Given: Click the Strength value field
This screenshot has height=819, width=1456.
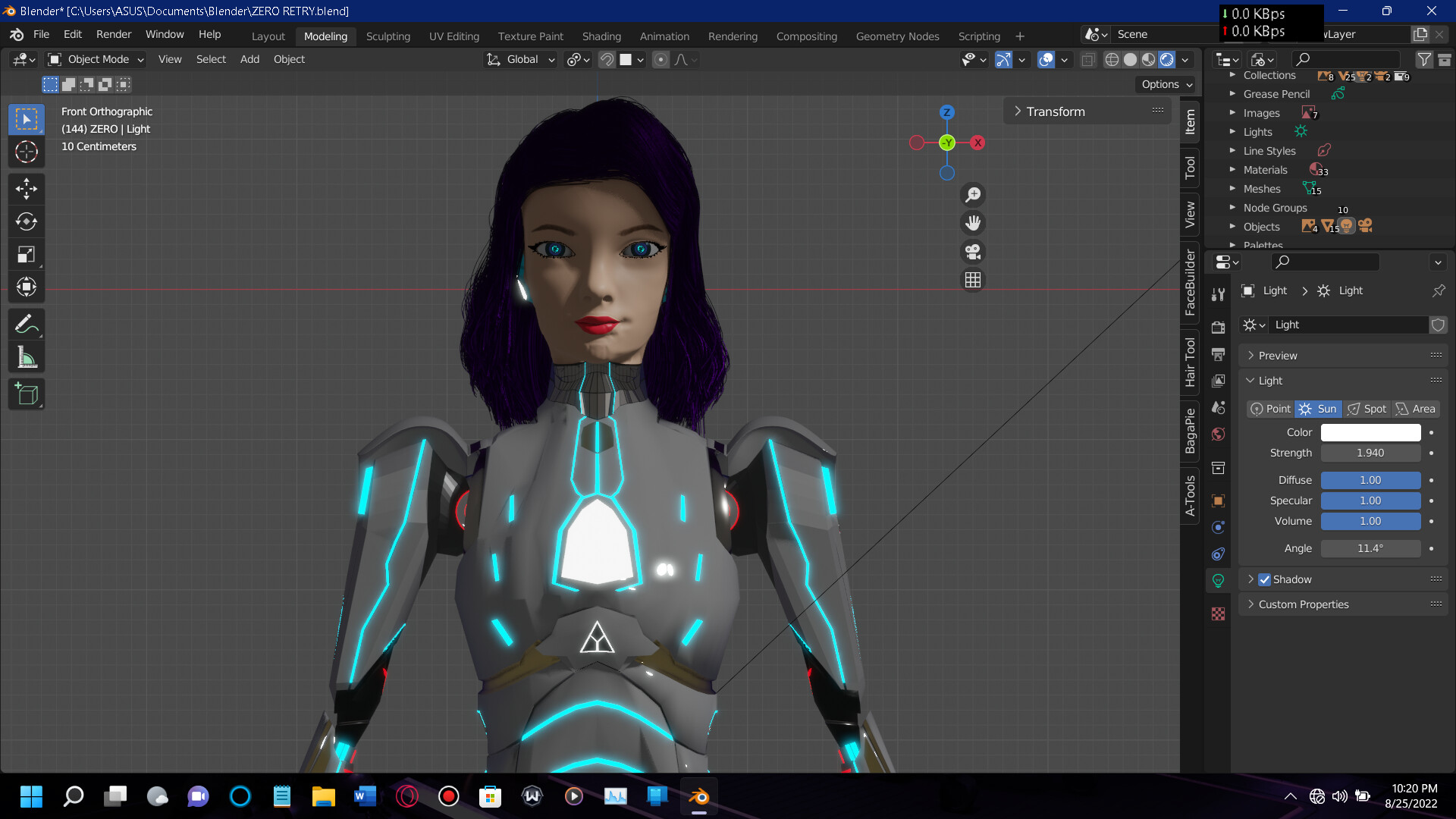Looking at the screenshot, I should tap(1370, 453).
